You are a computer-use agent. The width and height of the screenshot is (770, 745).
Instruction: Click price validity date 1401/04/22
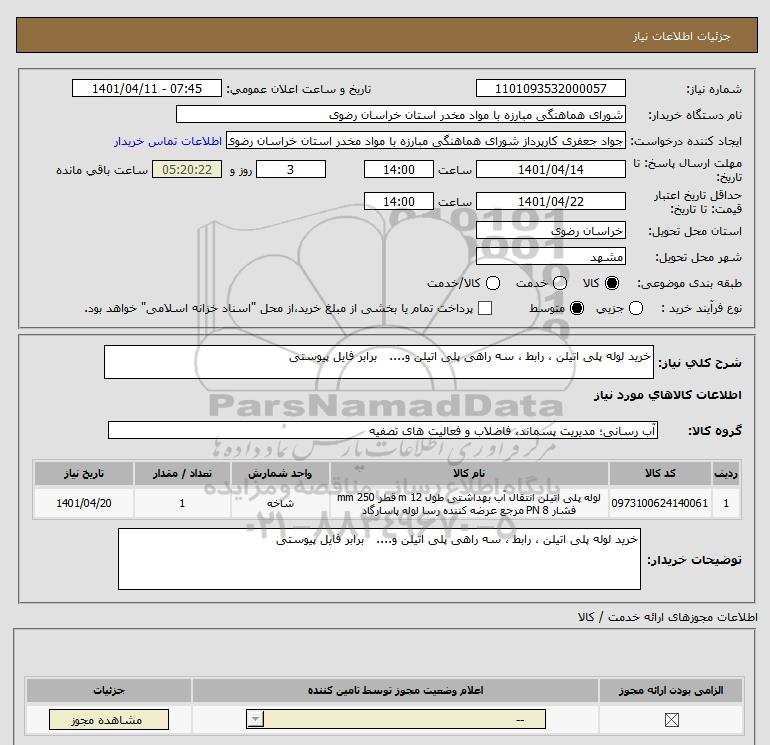pos(550,201)
